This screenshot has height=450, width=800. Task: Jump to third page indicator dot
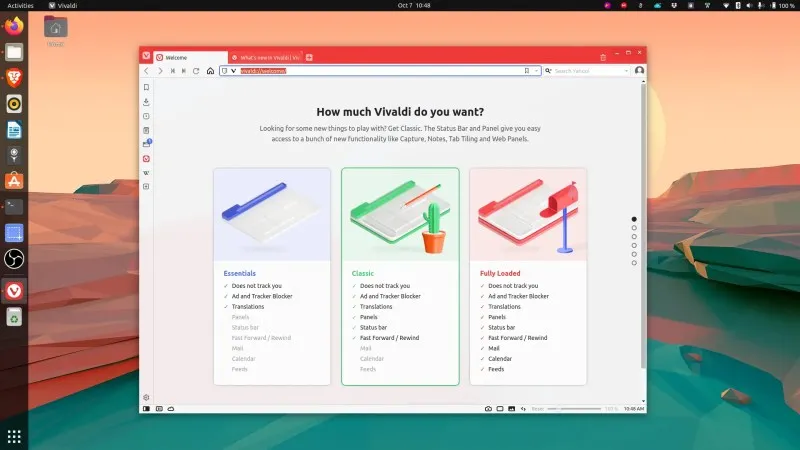pos(634,237)
